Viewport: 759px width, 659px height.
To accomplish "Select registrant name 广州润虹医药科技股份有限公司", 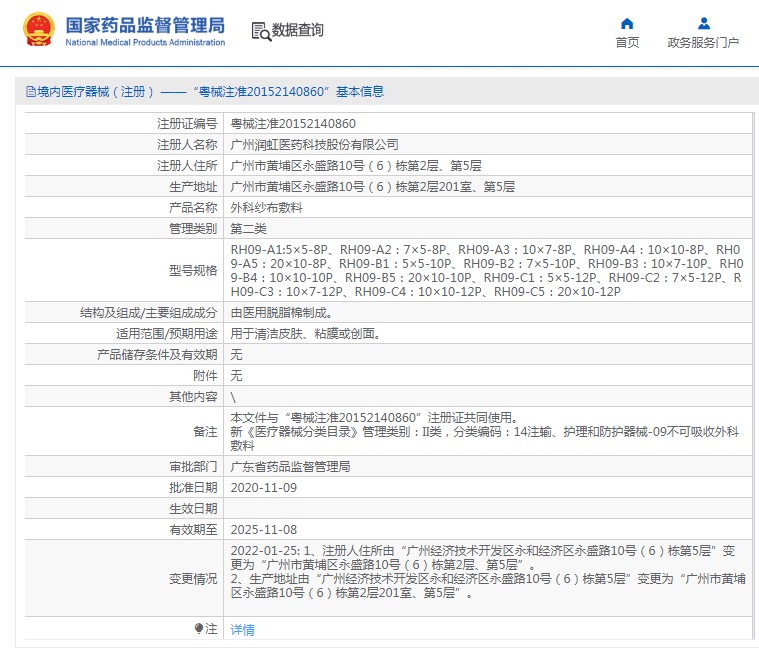I will point(314,145).
